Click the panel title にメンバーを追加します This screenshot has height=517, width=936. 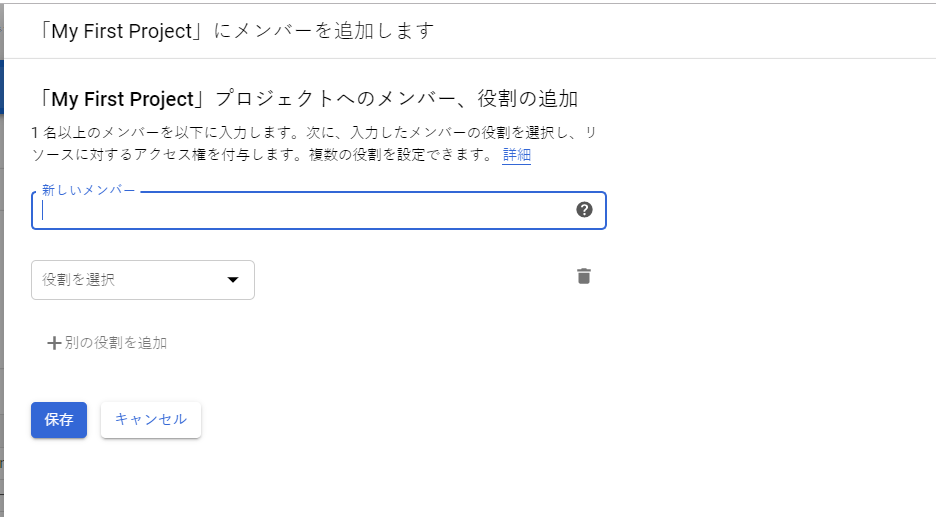click(x=324, y=30)
